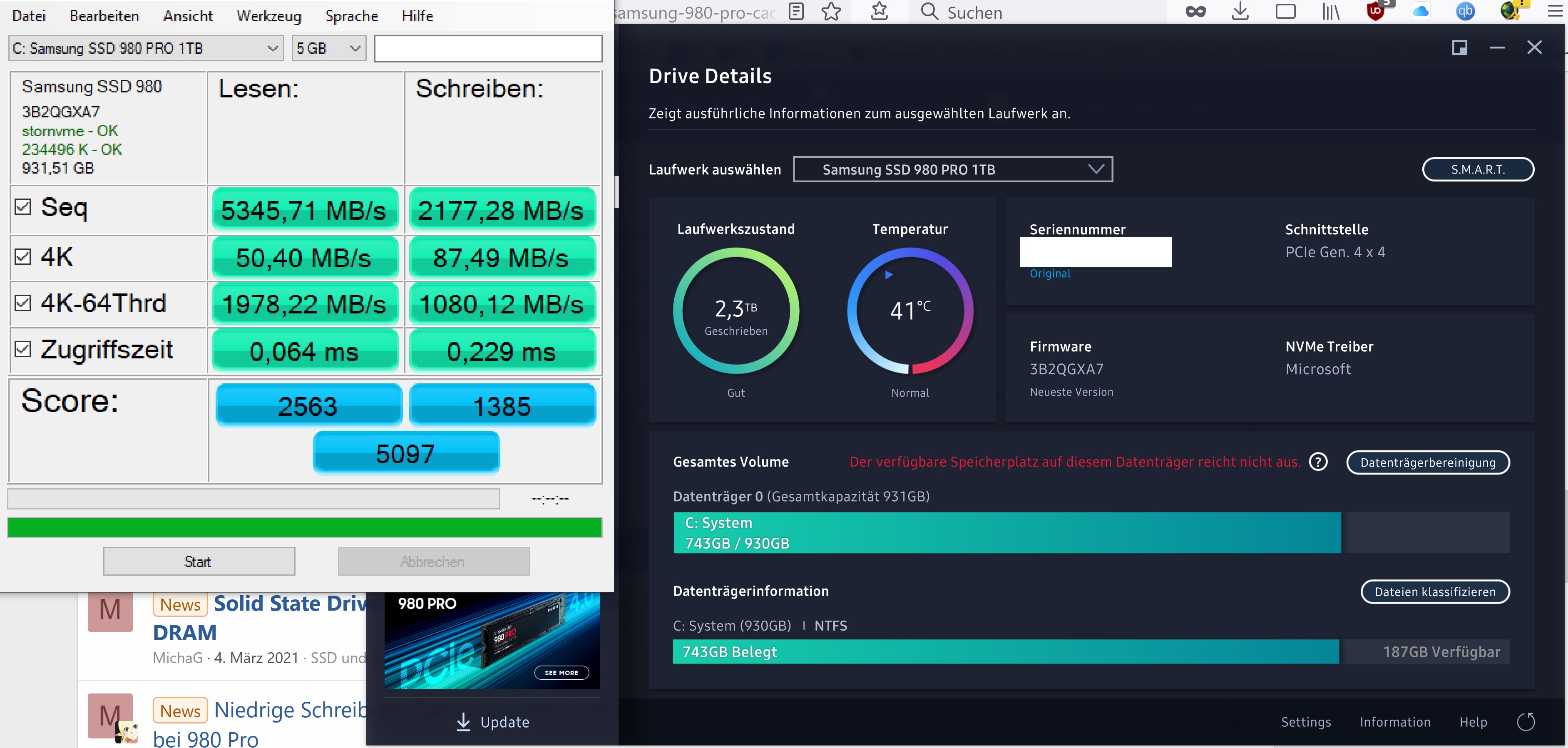1568x748 pixels.
Task: Click the Datenträgerbereinigung button
Action: point(1427,462)
